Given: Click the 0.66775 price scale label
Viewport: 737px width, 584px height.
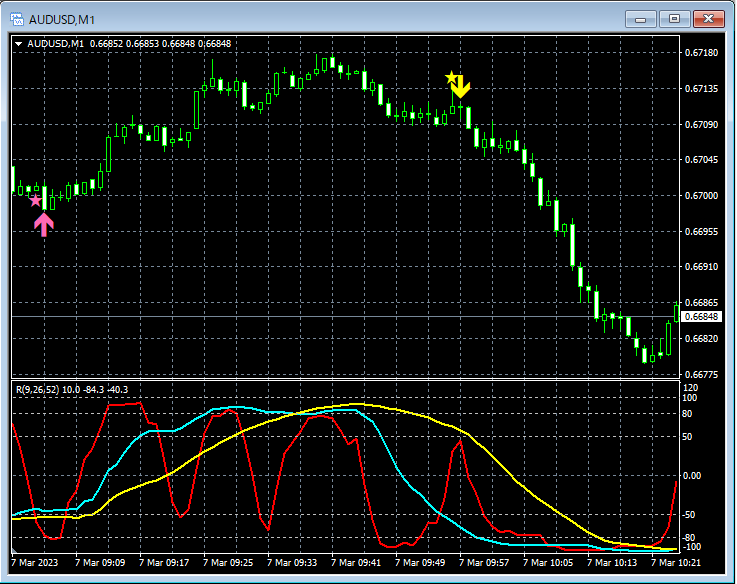Looking at the screenshot, I should 702,375.
